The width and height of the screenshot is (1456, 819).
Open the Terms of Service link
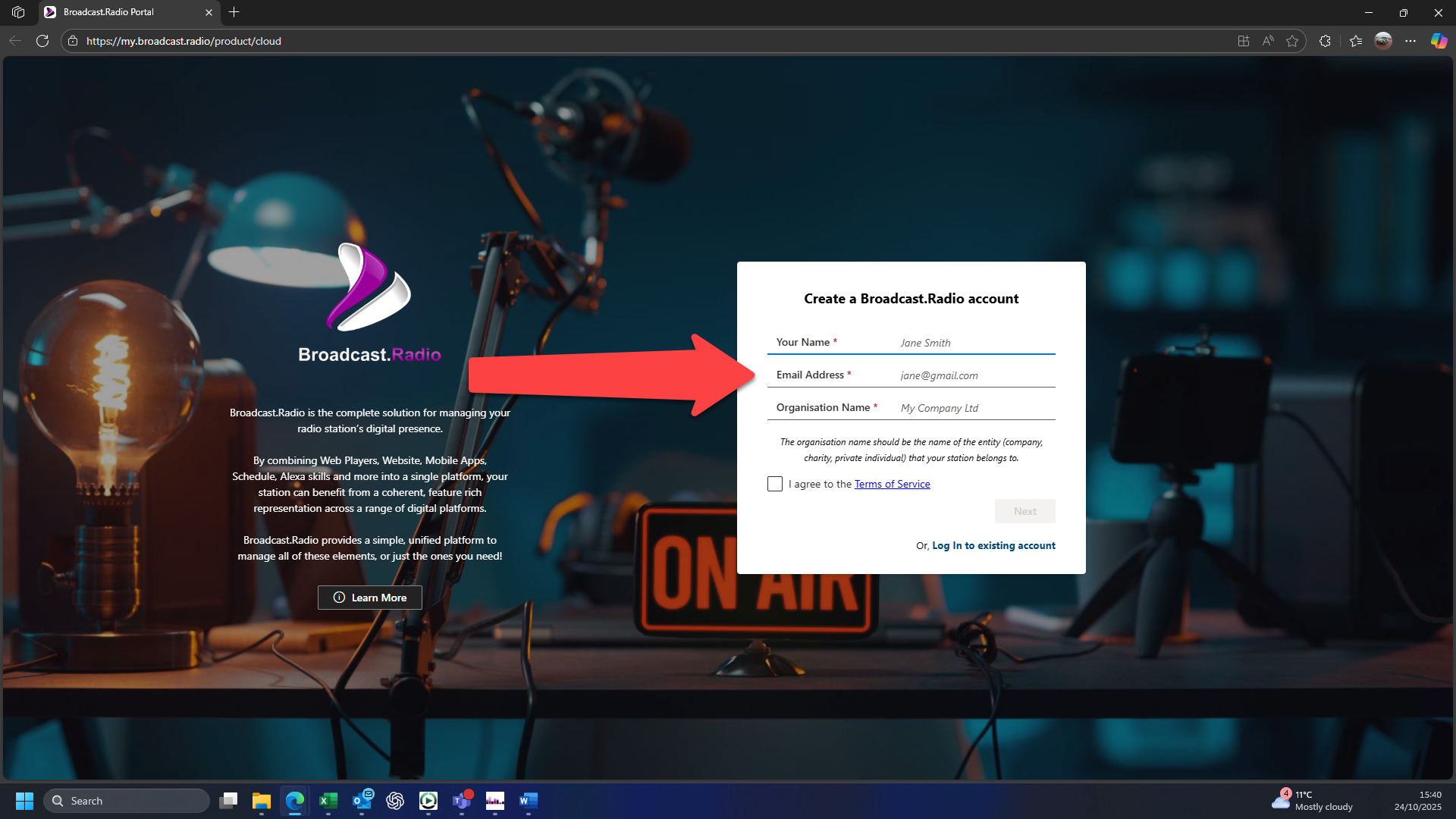pos(892,484)
